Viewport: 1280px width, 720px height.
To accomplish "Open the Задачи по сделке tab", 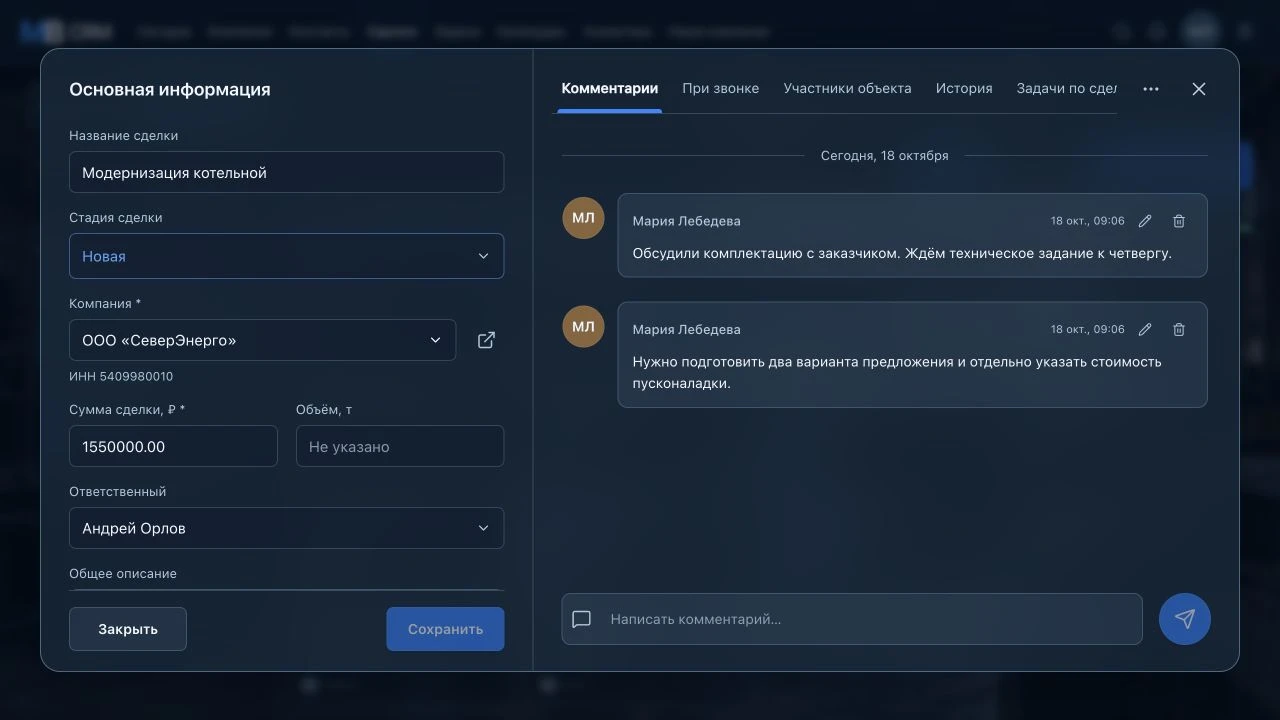I will coord(1066,89).
